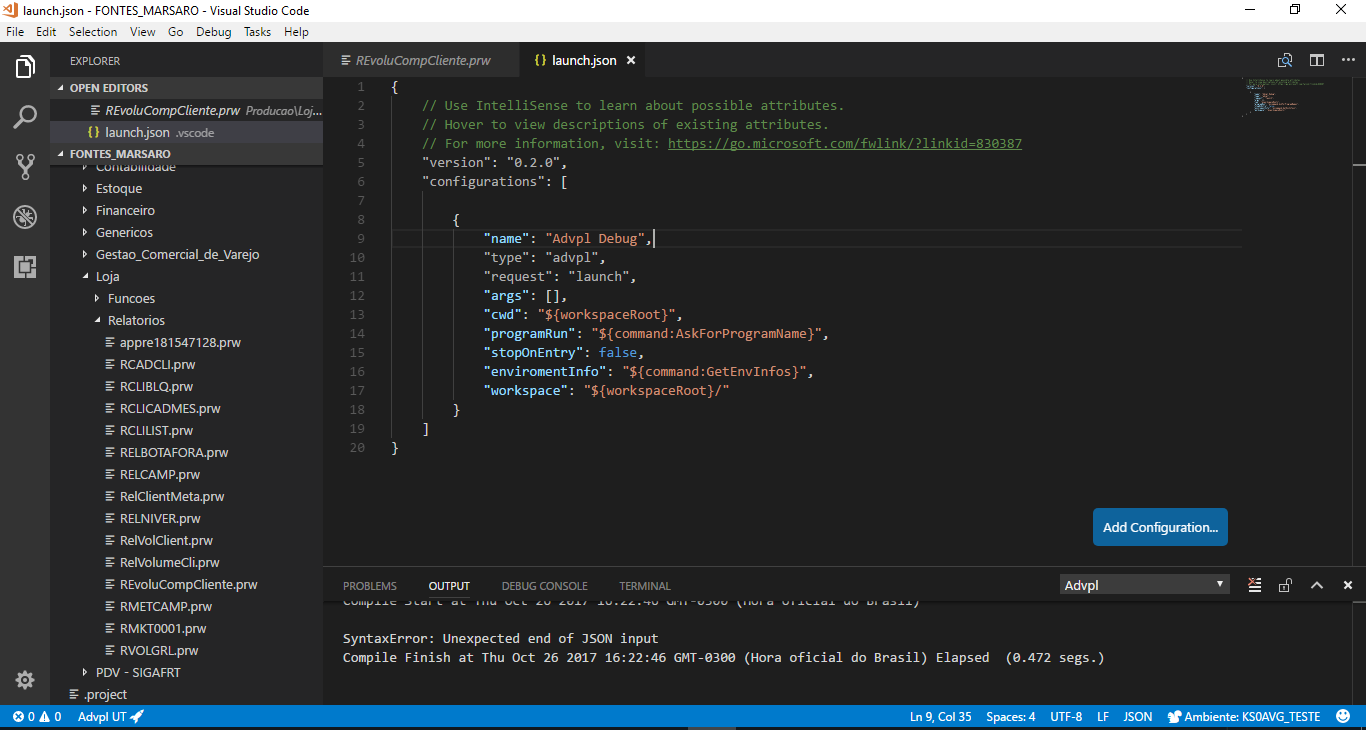Open the Manage gear menu
The image size is (1366, 730).
tap(25, 680)
